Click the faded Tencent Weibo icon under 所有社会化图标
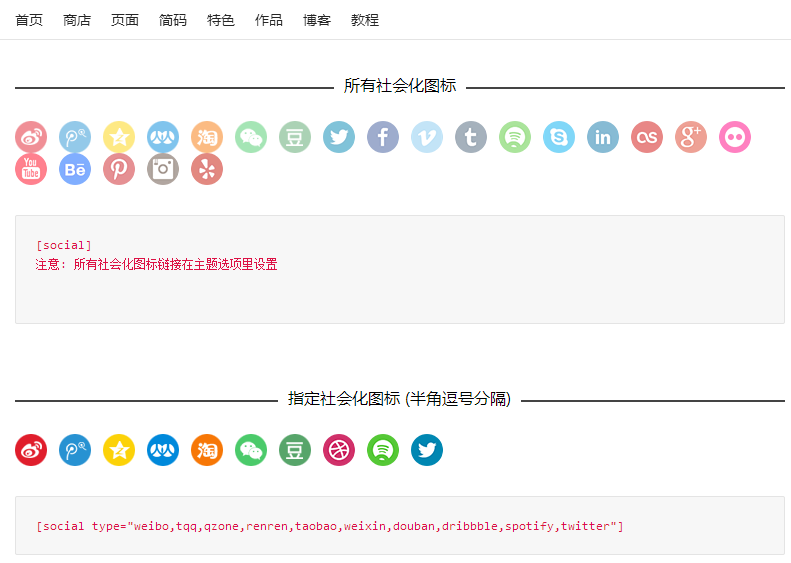The width and height of the screenshot is (791, 563). 75,137
